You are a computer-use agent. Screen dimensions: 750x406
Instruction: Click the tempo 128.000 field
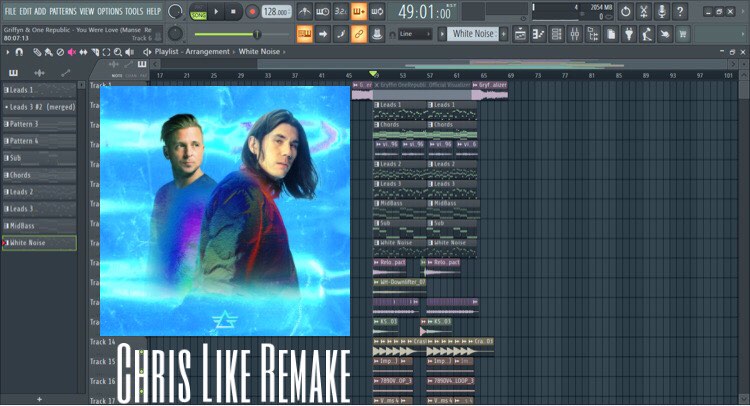click(x=276, y=12)
